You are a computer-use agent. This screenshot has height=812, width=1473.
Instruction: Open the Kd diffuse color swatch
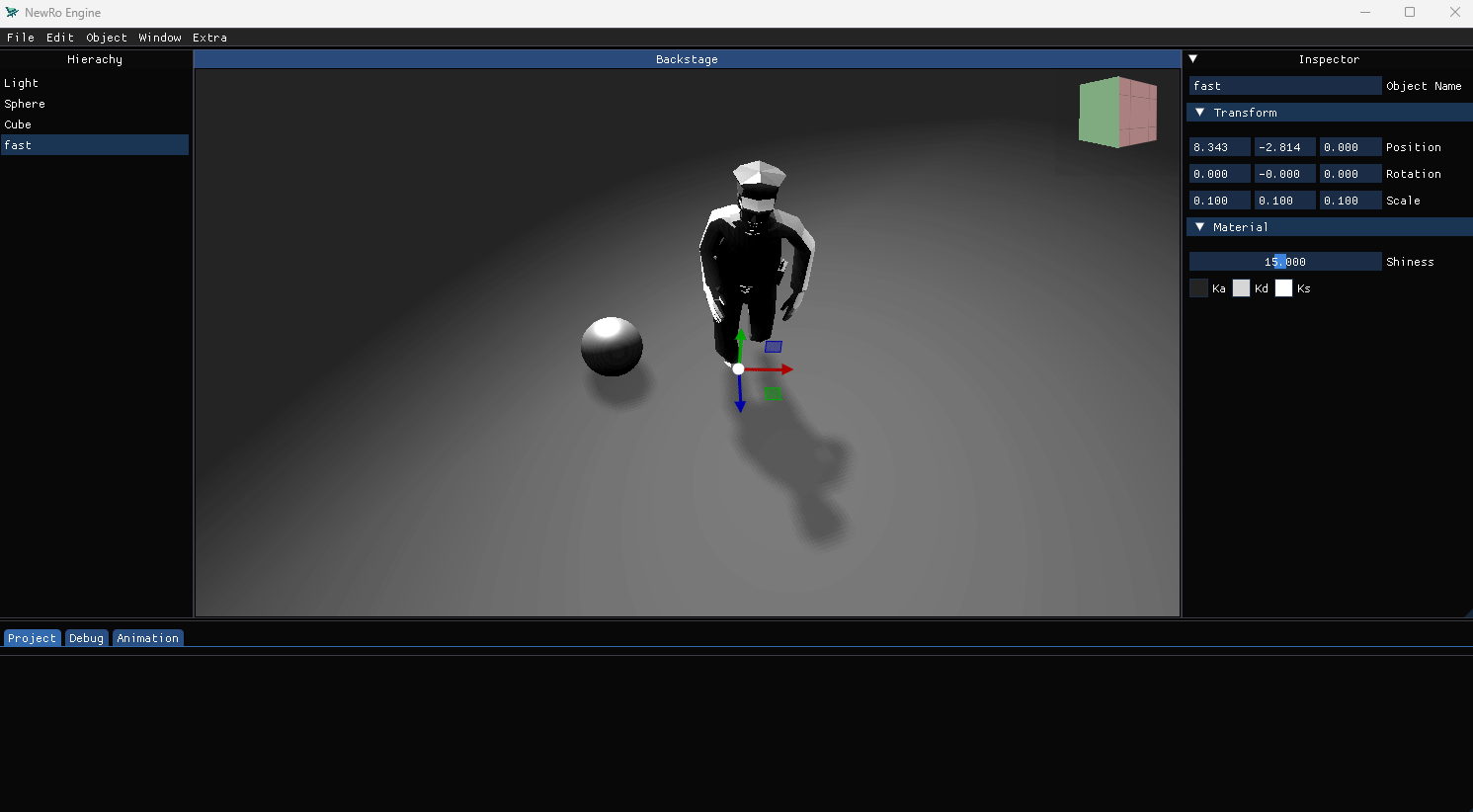(1242, 288)
